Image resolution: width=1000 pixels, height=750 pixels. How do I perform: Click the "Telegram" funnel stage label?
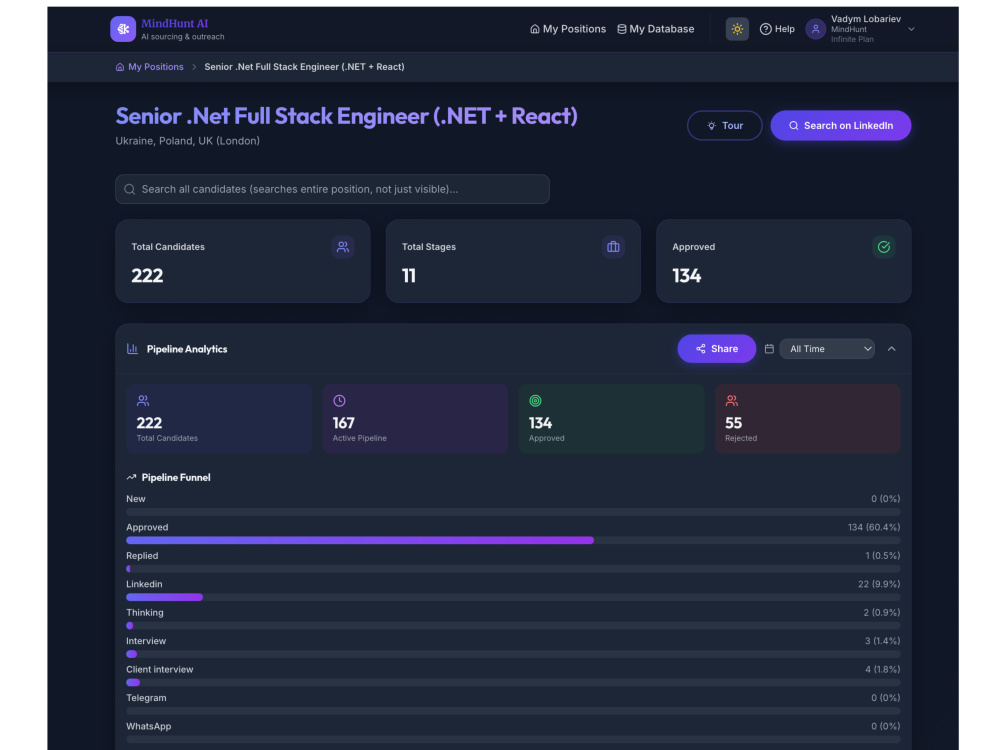pyautogui.click(x=146, y=698)
